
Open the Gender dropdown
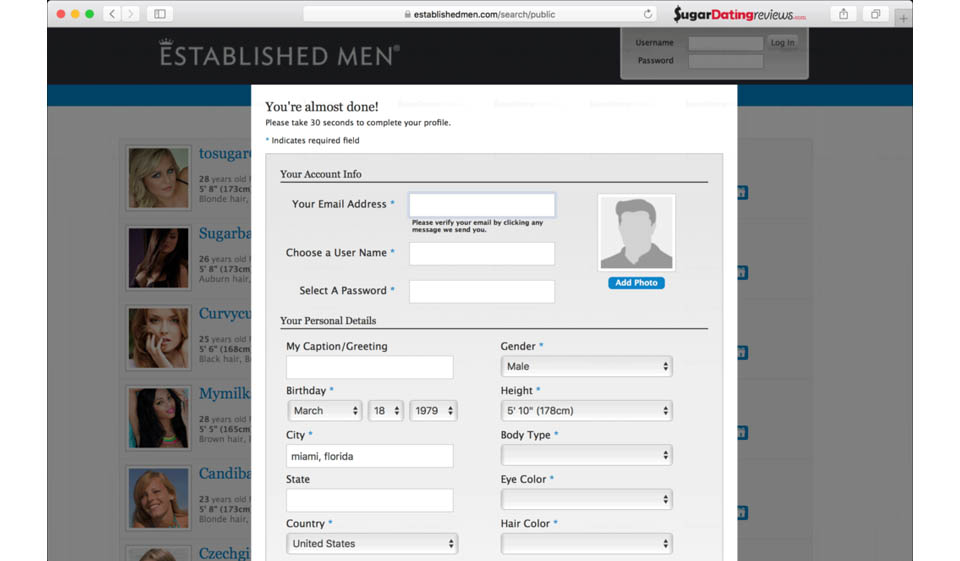pyautogui.click(x=586, y=367)
